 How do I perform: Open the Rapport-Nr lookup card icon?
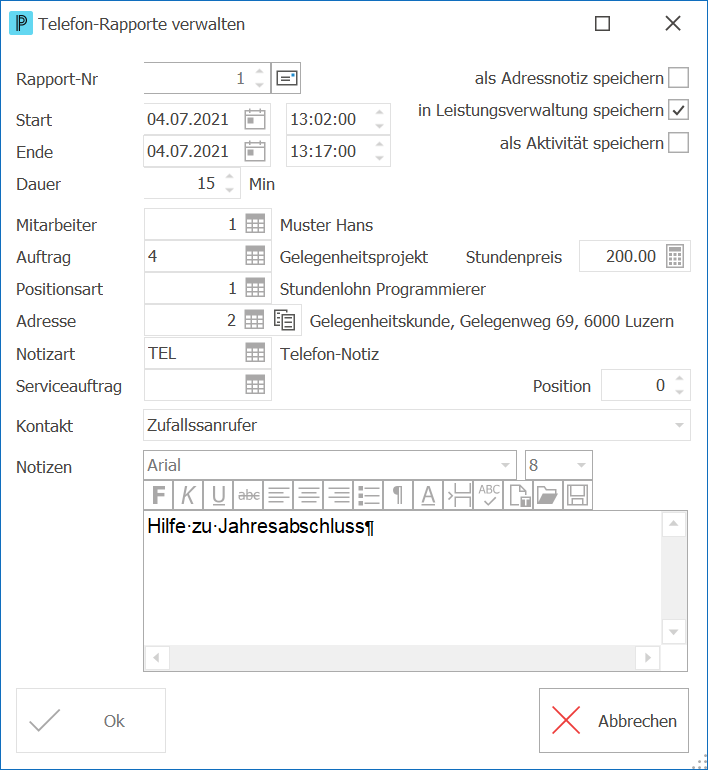(x=286, y=78)
